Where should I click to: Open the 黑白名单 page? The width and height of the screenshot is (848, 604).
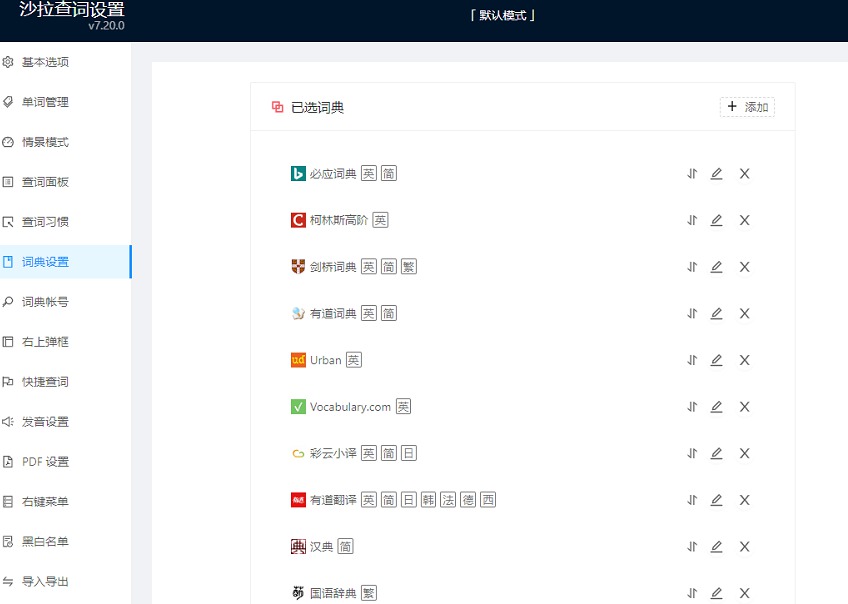tap(65, 542)
